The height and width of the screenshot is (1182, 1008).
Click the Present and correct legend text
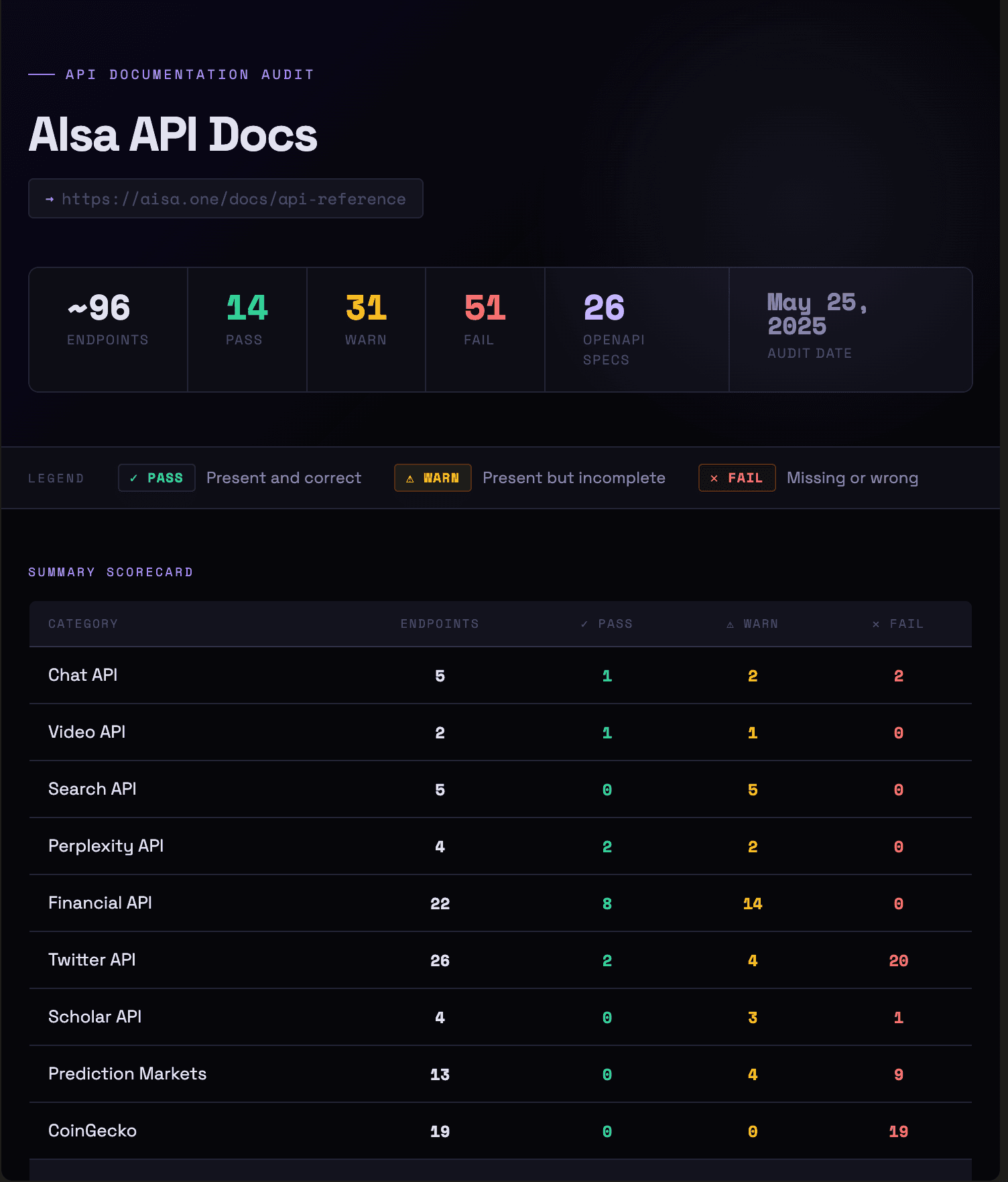point(283,478)
